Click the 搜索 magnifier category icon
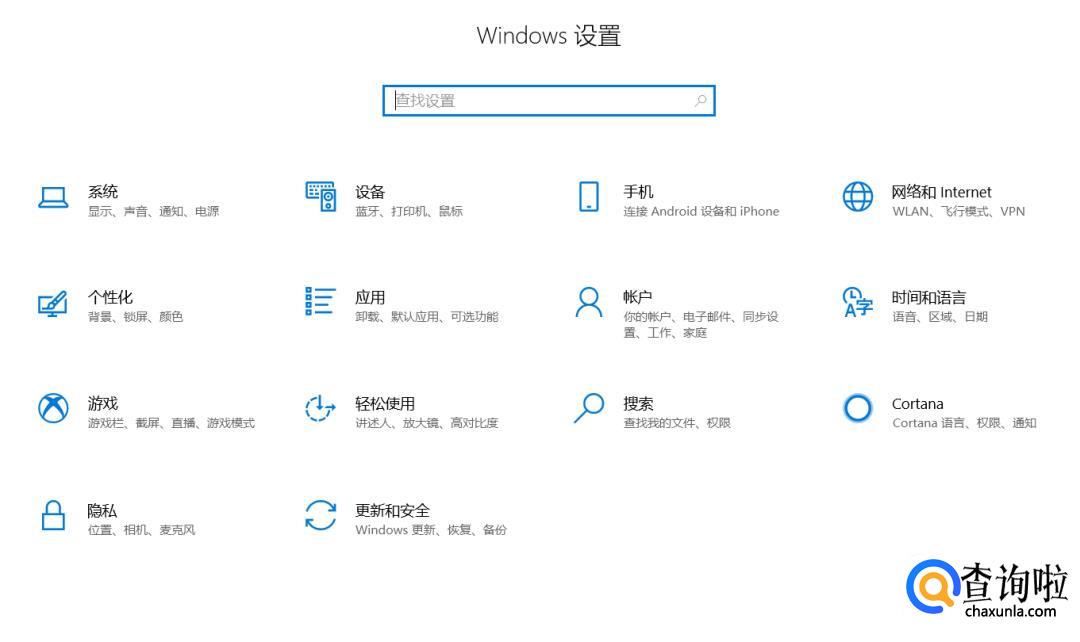Screen dimensions: 1080x642 pyautogui.click(x=589, y=408)
